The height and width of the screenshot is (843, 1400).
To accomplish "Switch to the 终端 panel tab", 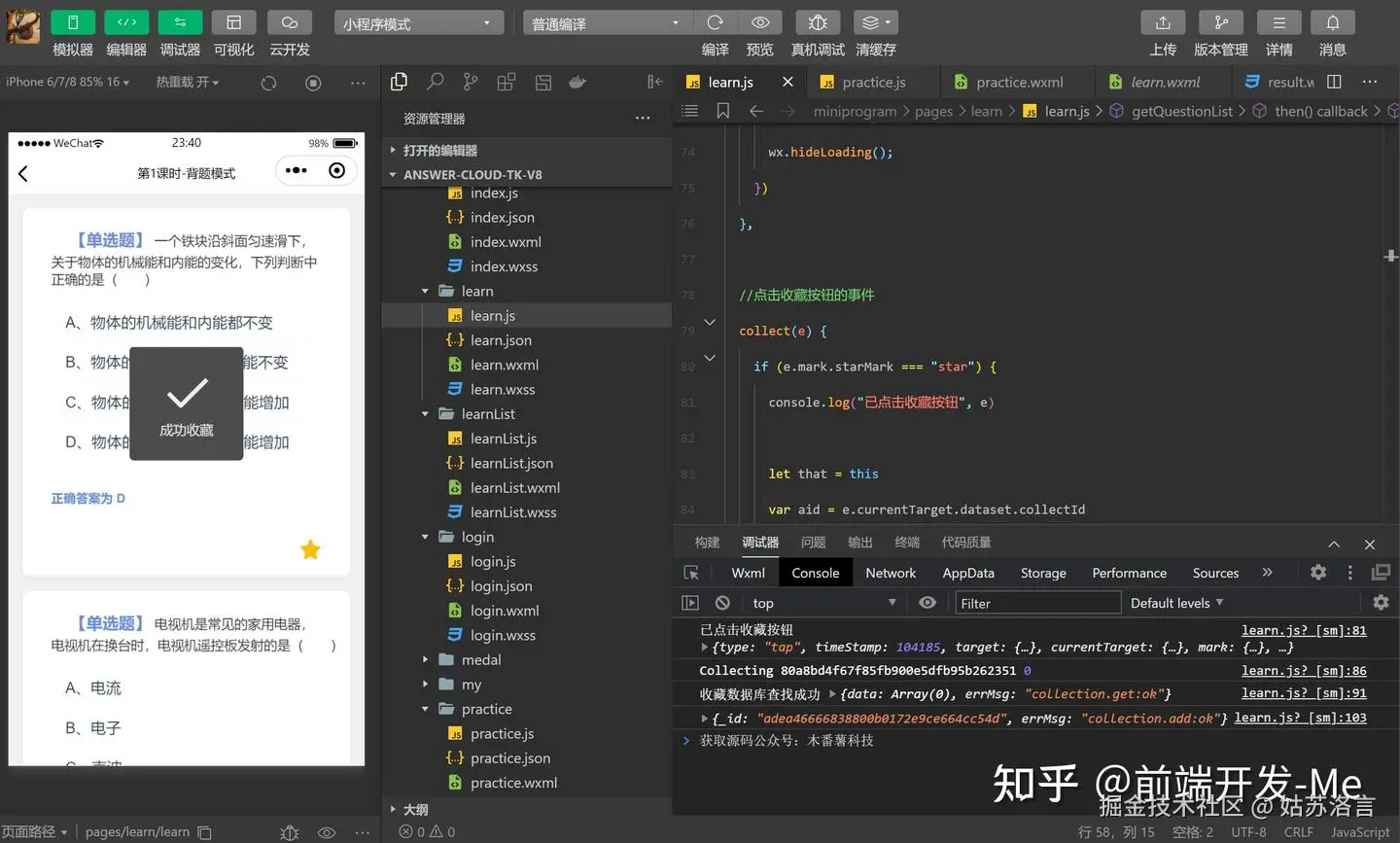I will 907,543.
